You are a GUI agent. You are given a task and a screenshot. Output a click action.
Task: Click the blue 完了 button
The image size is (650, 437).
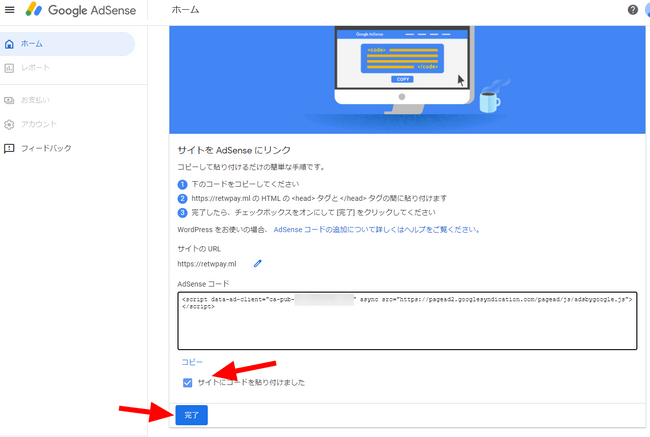[192, 415]
